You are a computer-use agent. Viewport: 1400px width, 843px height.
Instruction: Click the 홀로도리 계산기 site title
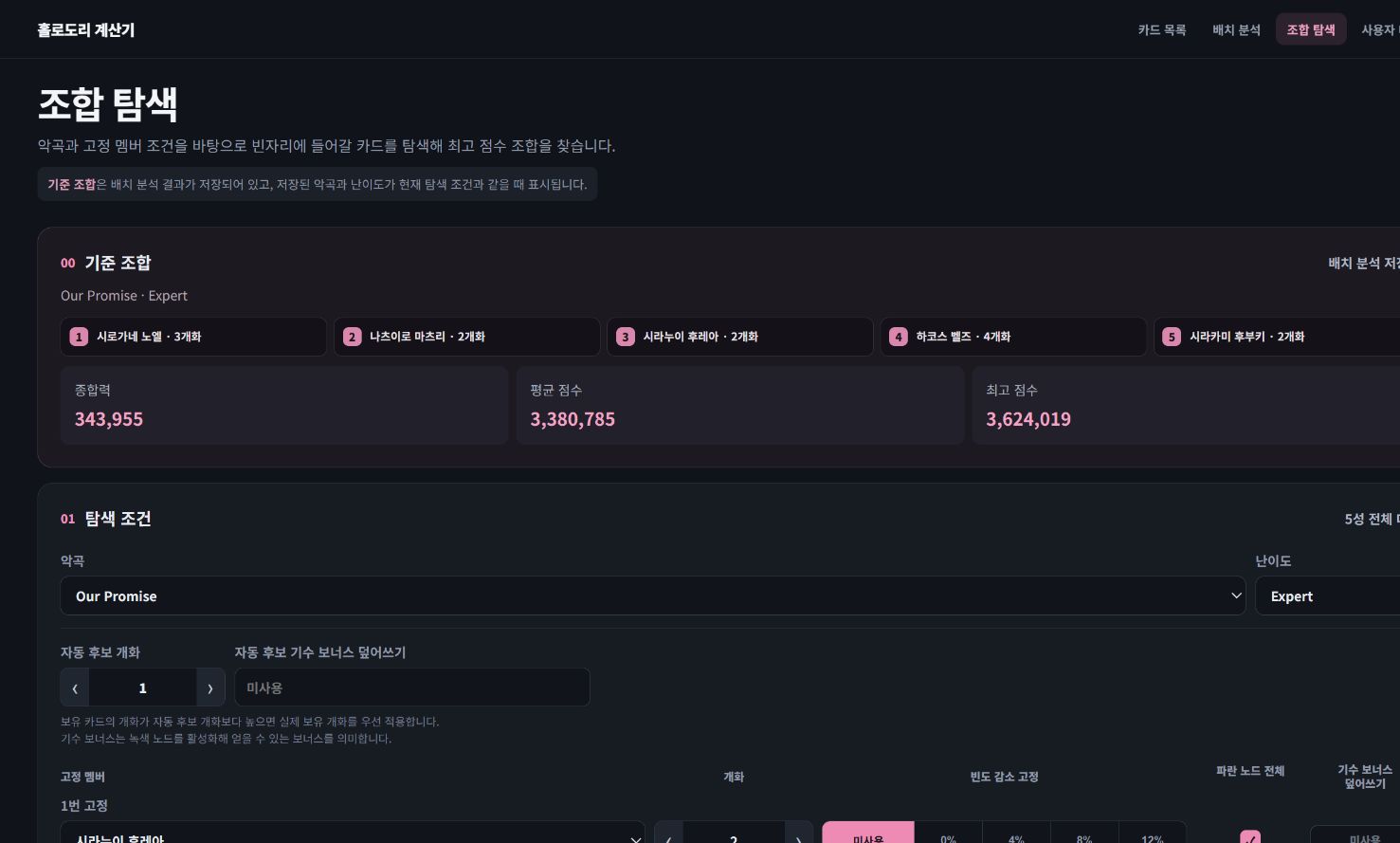click(x=86, y=29)
